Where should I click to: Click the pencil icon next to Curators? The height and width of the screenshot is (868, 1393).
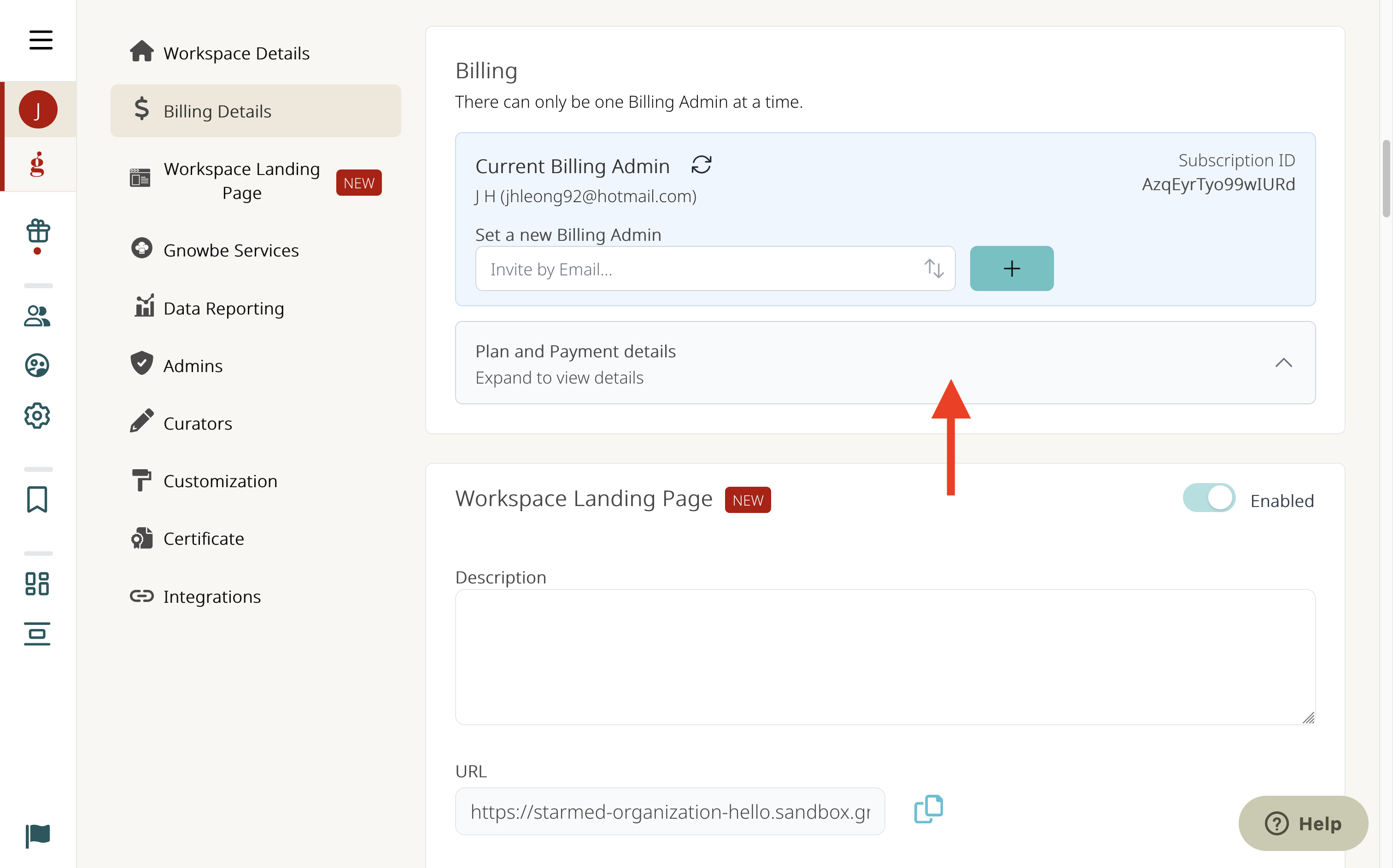tap(141, 421)
